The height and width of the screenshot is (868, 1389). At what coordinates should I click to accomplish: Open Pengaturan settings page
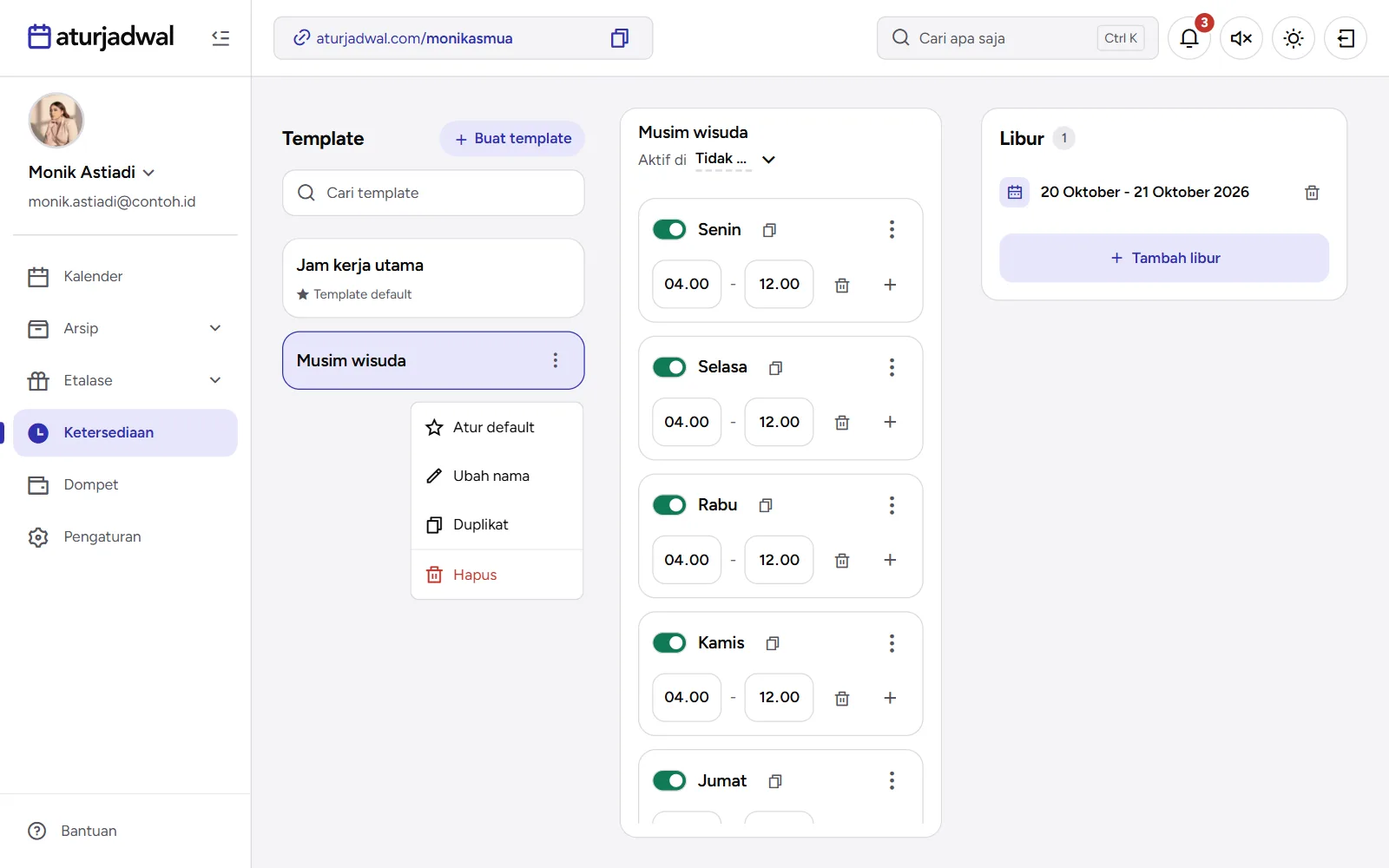(125, 536)
